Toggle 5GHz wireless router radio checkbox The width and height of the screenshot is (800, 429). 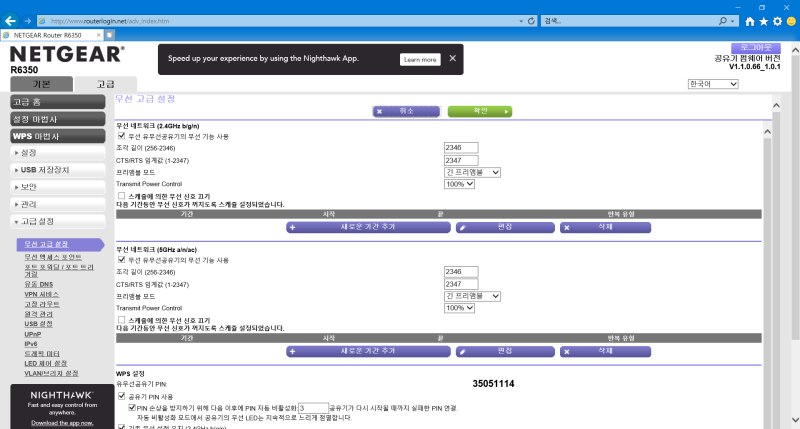pos(121,260)
